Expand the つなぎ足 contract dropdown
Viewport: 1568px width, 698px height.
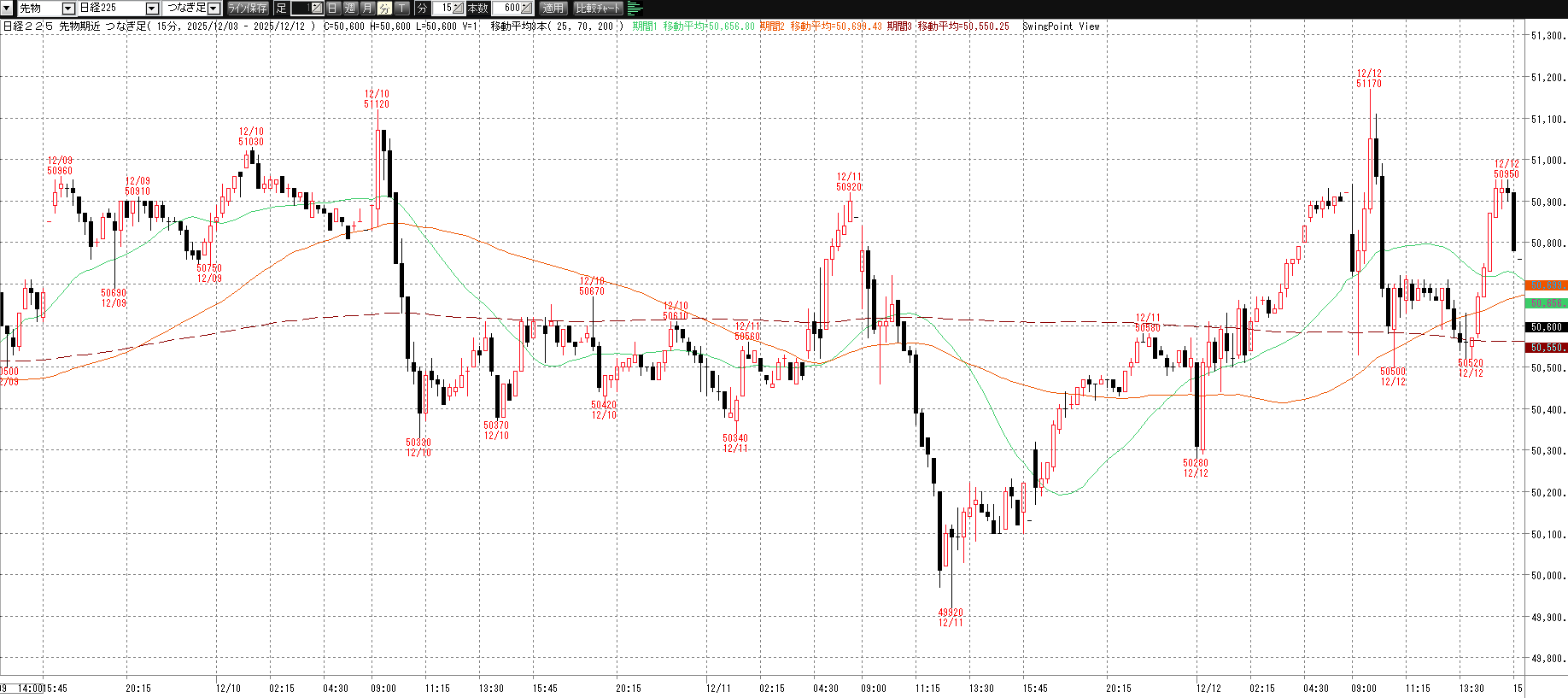214,9
